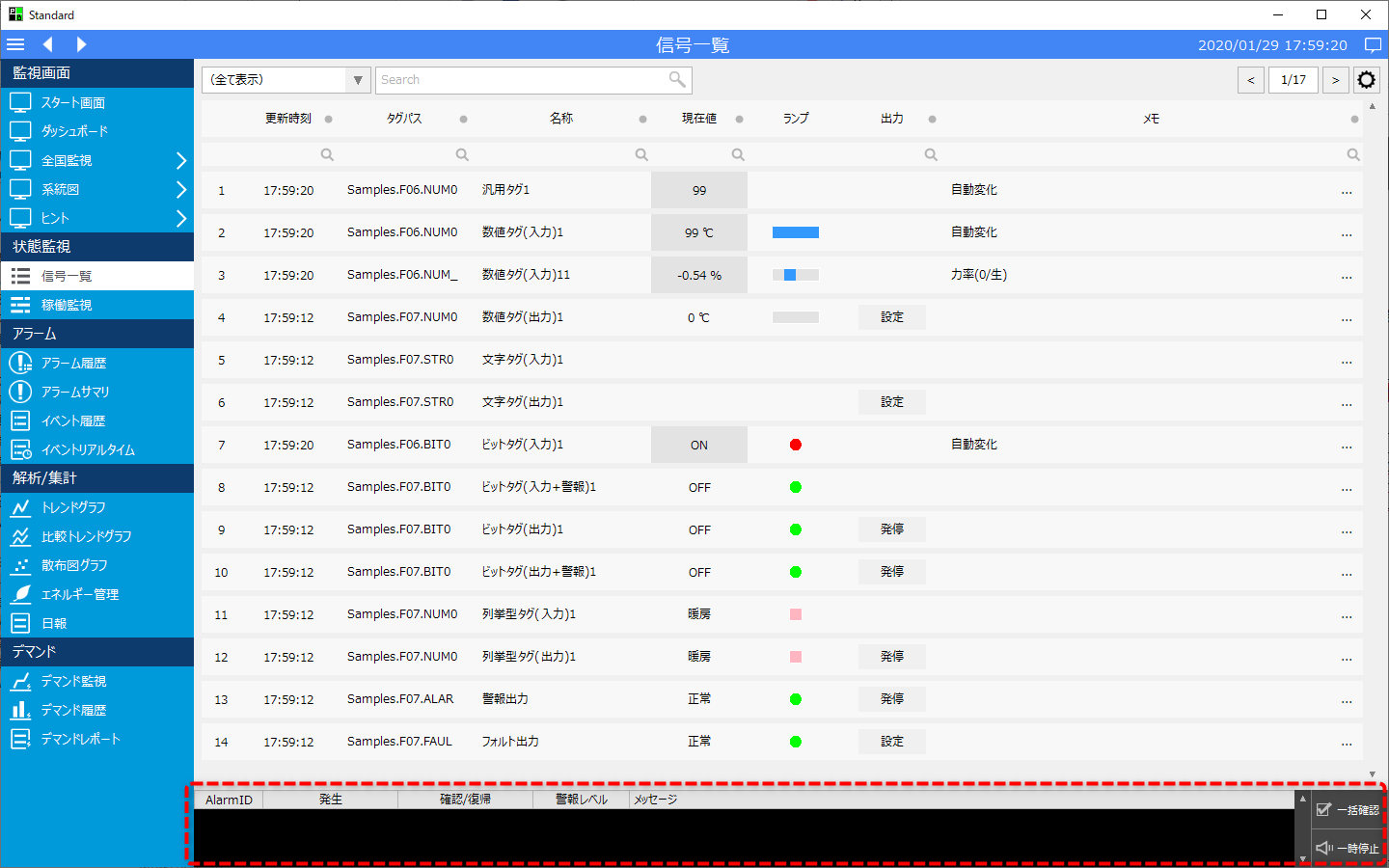Image resolution: width=1389 pixels, height=868 pixels.
Task: Open the settings gear above the signal list
Action: pos(1366,79)
